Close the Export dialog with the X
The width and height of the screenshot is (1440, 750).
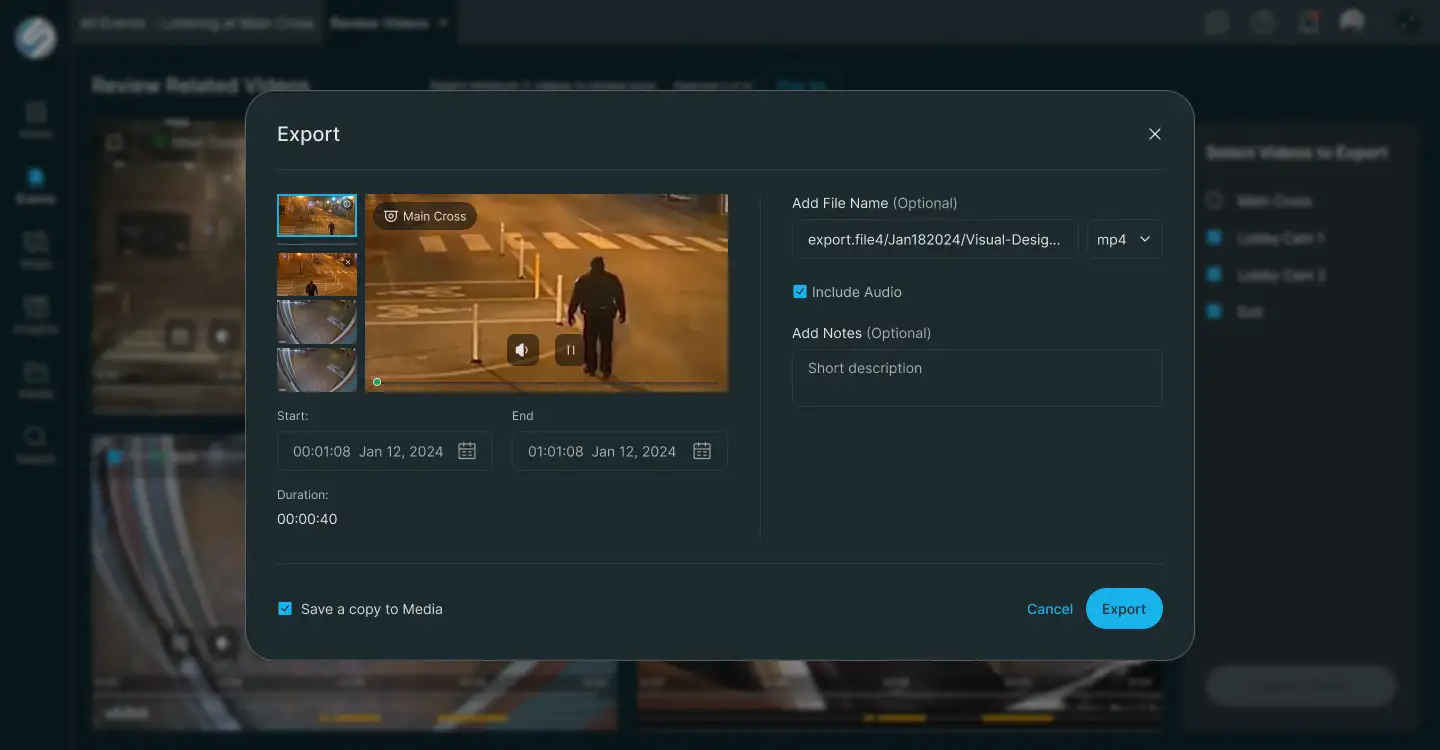[x=1155, y=134]
